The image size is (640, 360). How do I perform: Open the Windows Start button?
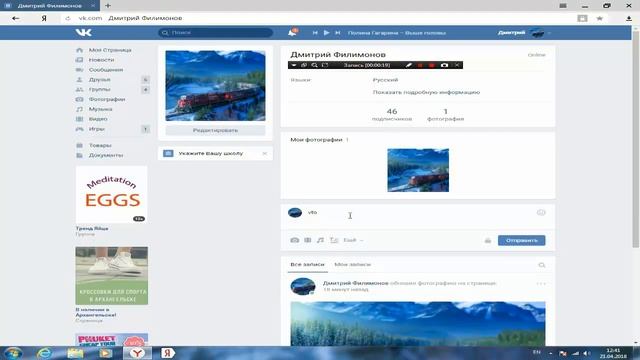[13, 353]
